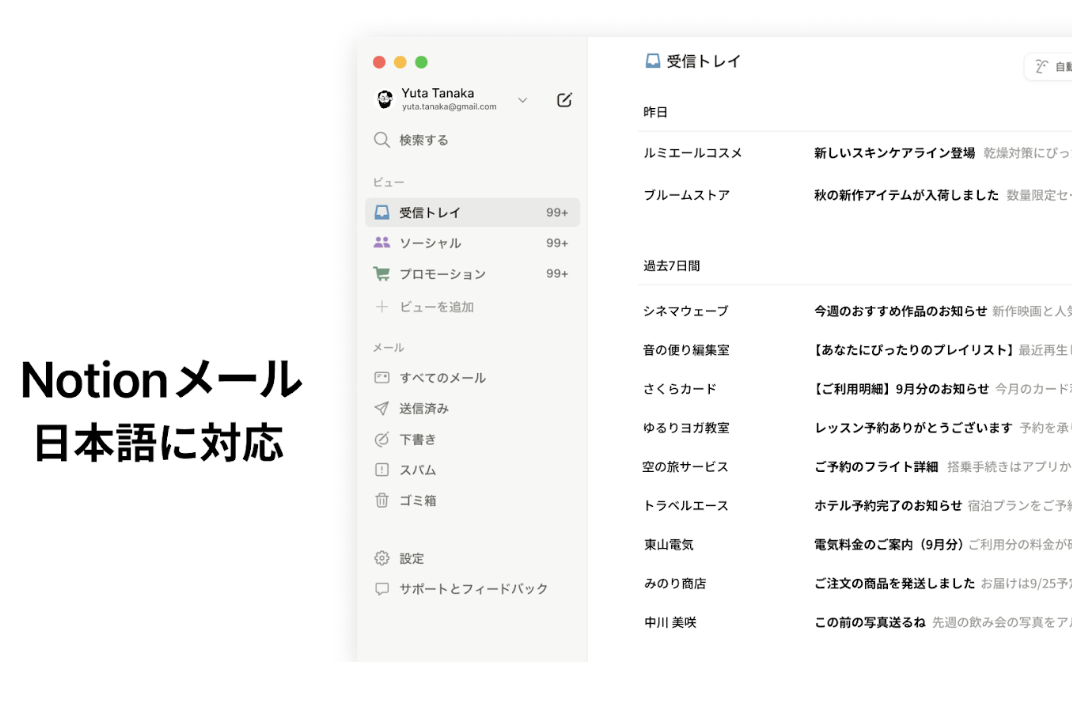Click Yuta Tanaka's profile avatar

tap(385, 99)
